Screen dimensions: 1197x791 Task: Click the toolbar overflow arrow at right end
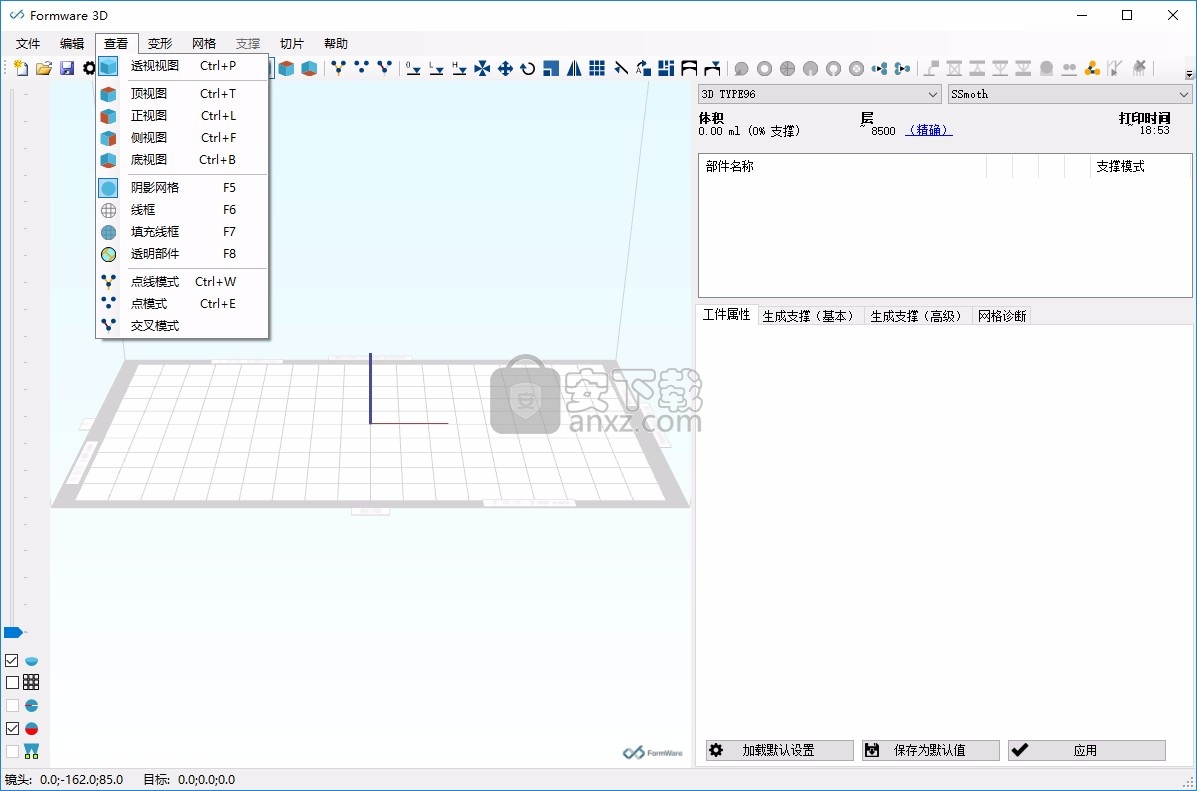[x=1189, y=74]
